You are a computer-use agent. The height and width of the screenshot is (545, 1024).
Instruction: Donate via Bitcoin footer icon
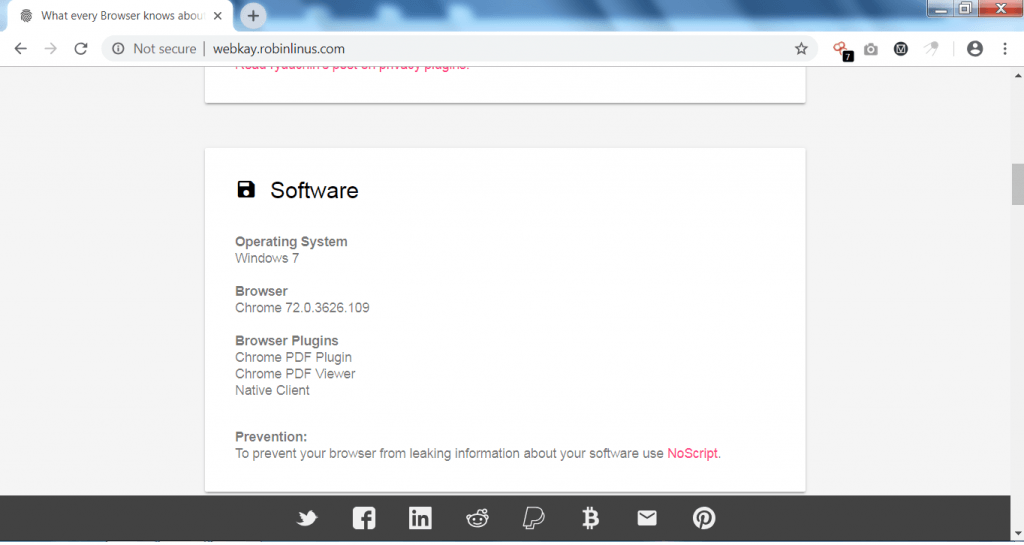[590, 518]
